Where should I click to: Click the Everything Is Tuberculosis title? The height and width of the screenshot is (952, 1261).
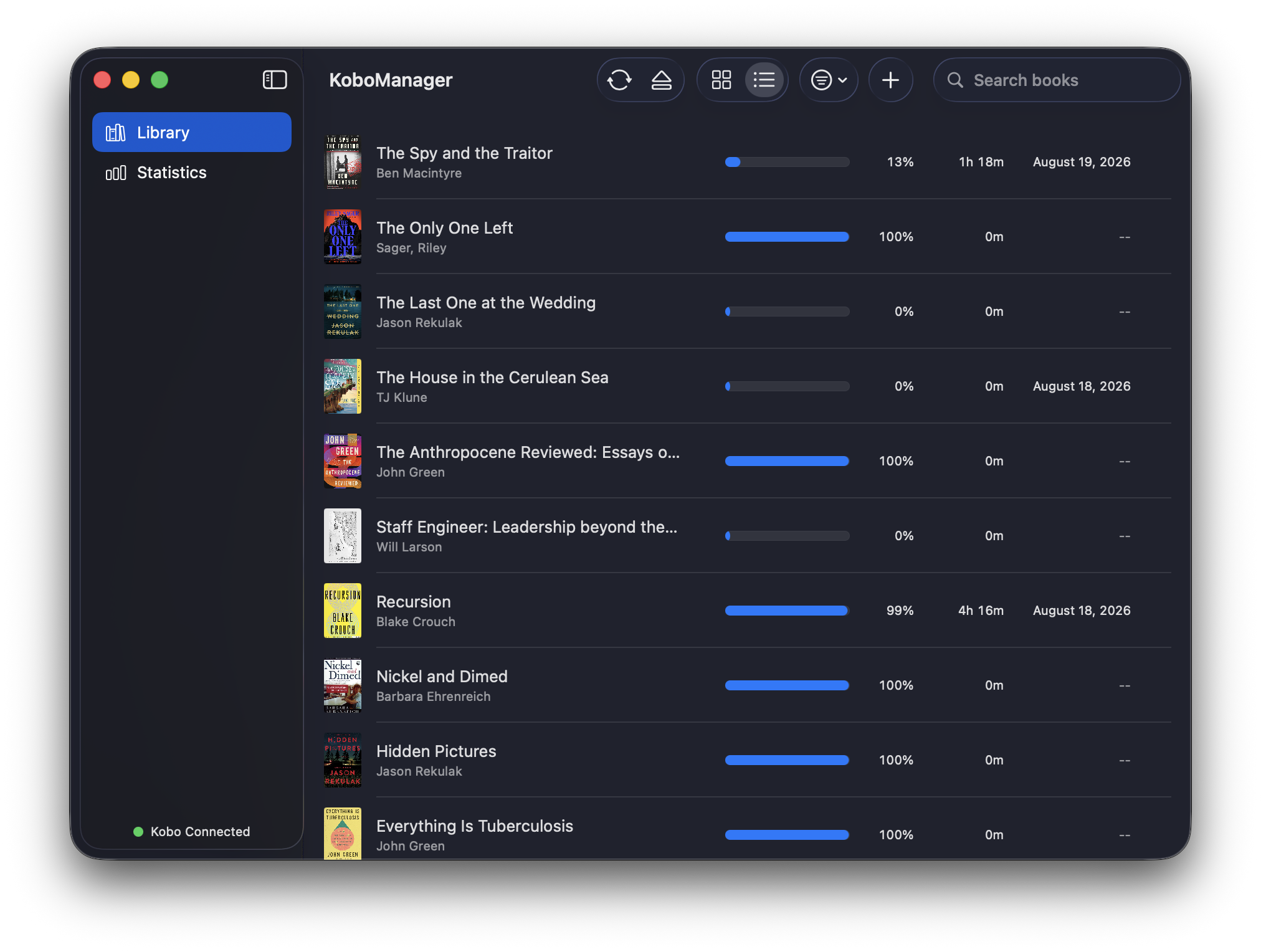[x=475, y=826]
